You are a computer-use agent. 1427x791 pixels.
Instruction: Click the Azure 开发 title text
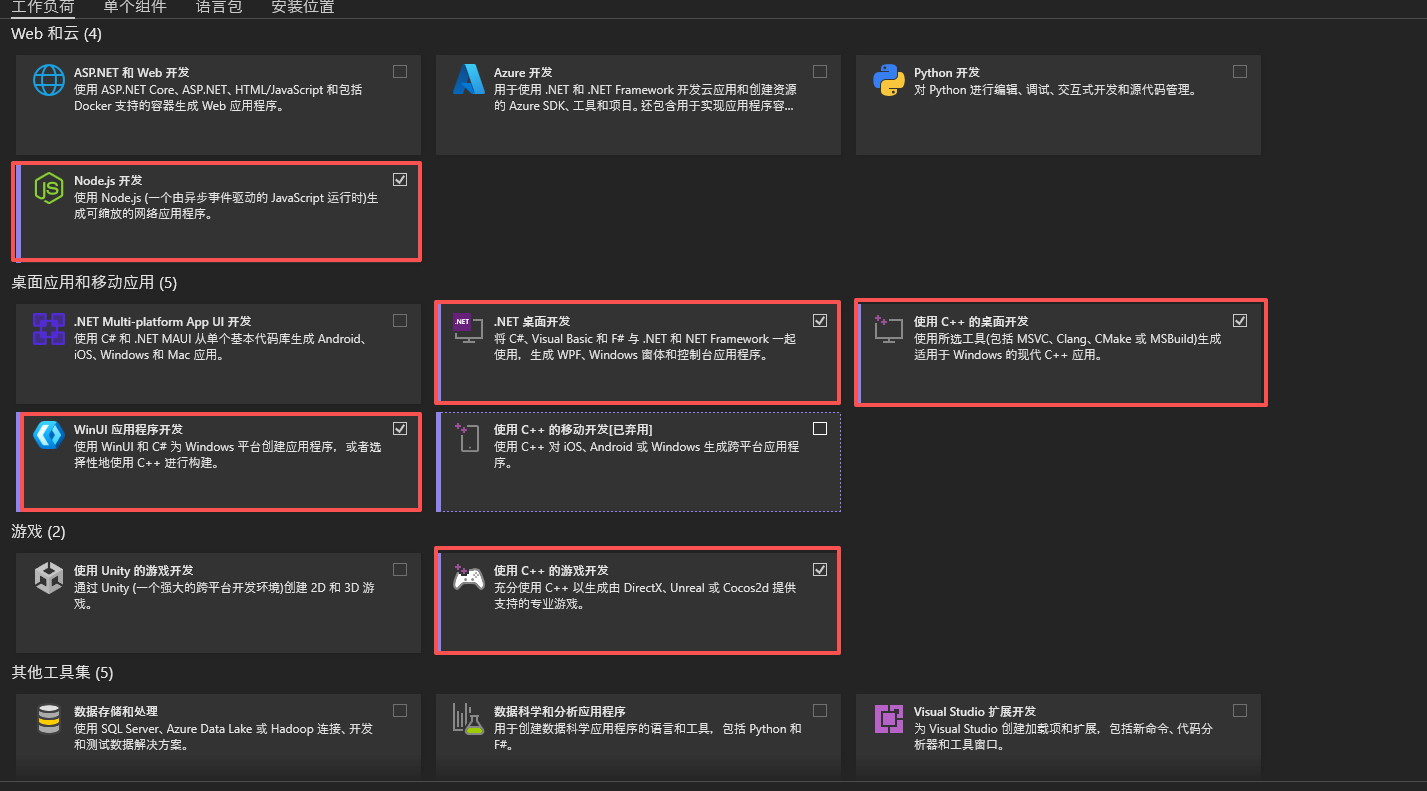[x=523, y=73]
